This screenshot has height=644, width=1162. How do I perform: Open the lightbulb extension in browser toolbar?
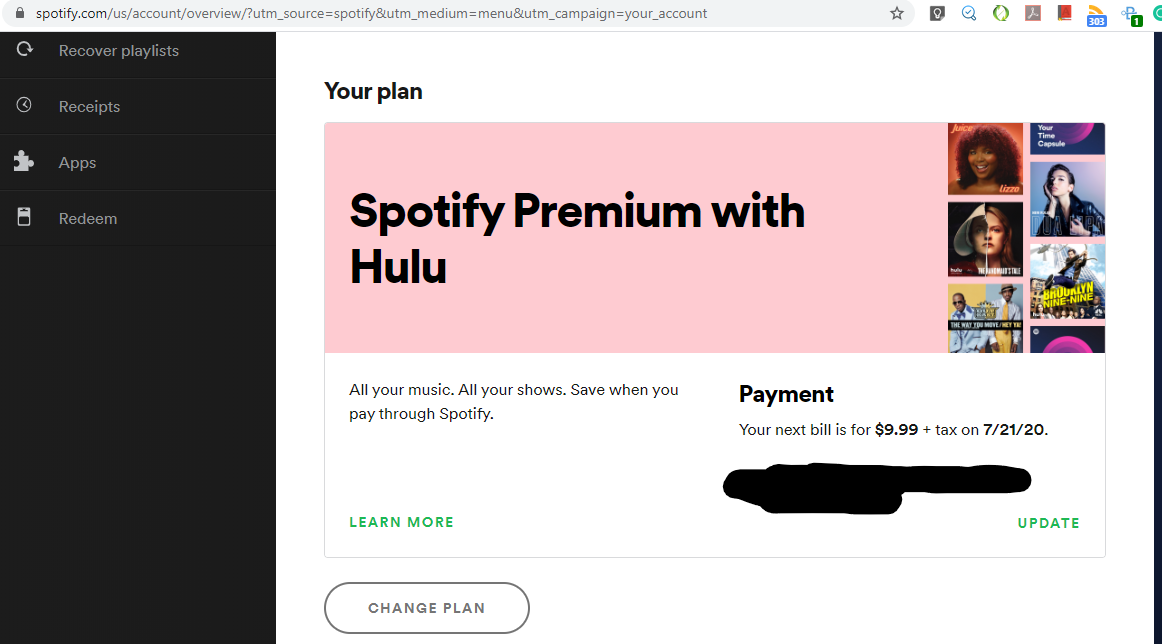pyautogui.click(x=937, y=14)
